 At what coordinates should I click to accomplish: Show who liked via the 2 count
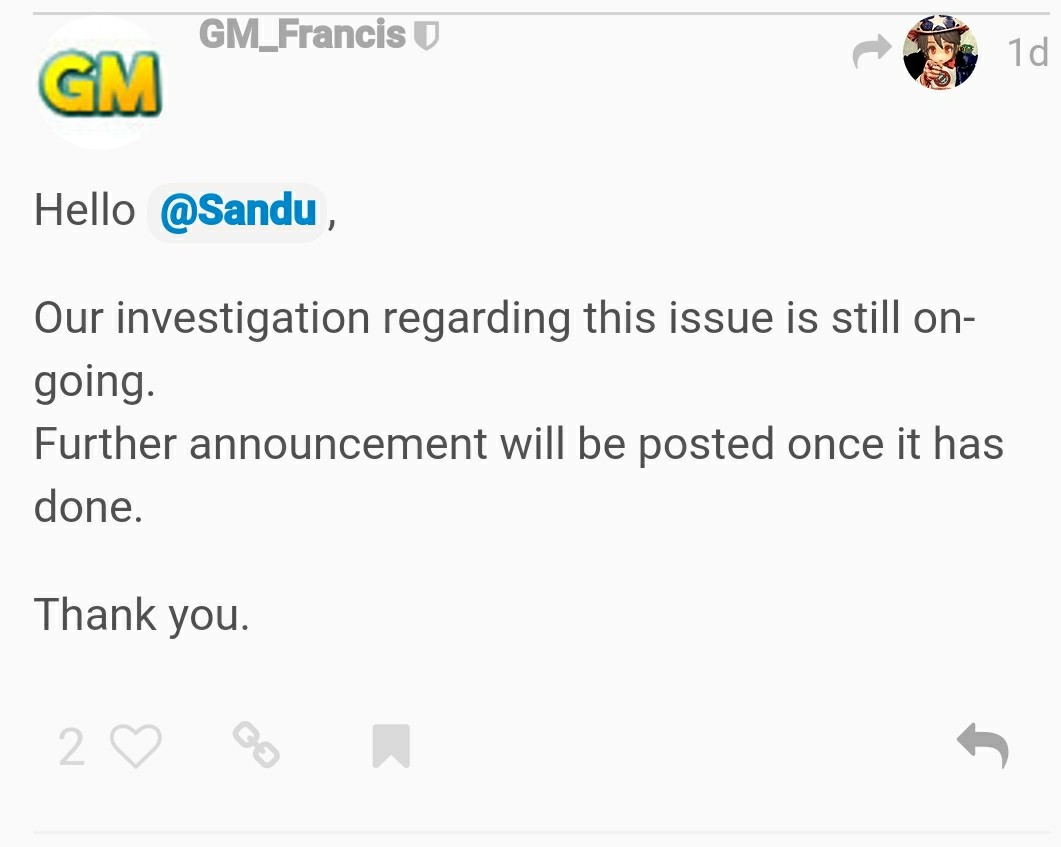71,746
